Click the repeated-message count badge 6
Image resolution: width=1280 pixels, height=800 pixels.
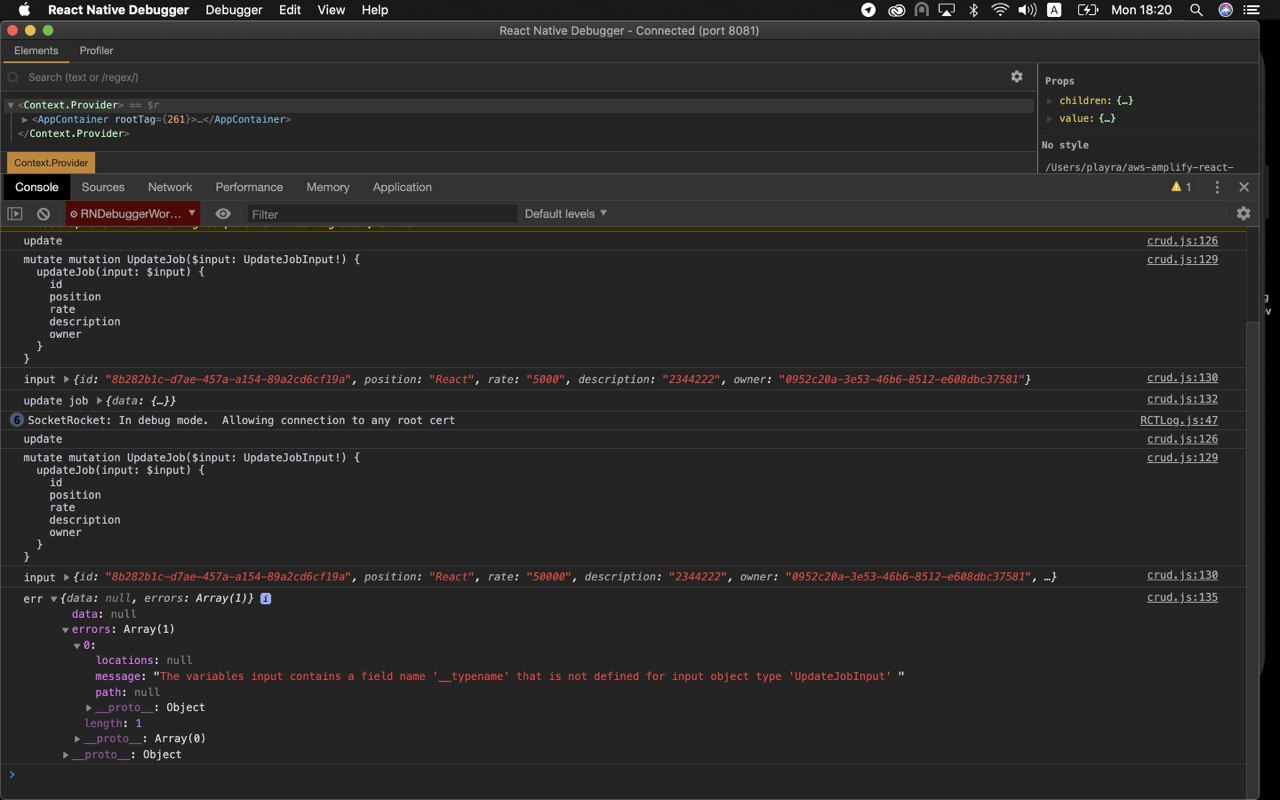click(16, 420)
